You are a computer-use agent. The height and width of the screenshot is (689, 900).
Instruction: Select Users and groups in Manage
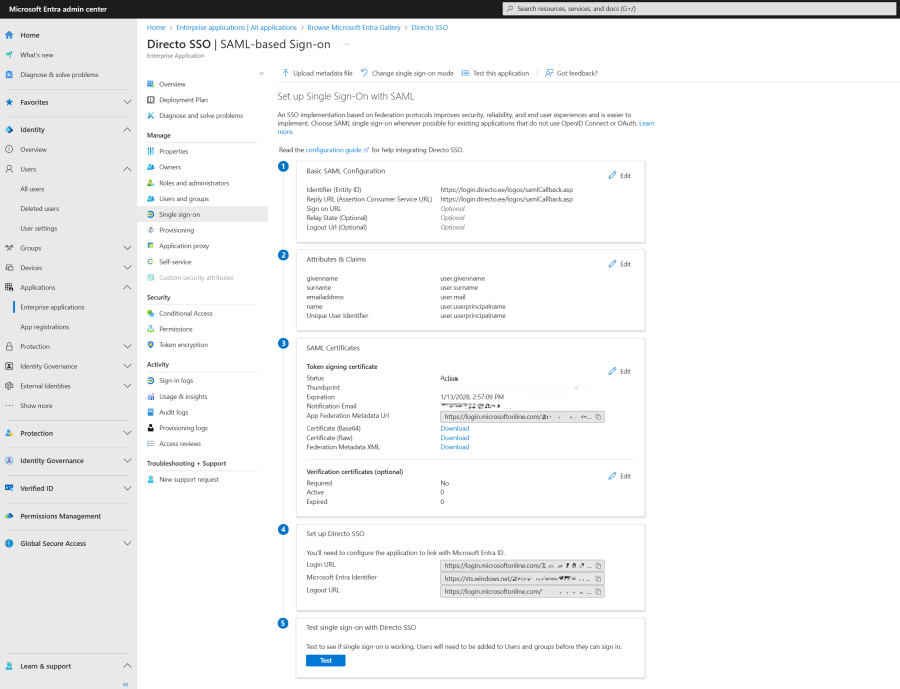[x=183, y=199]
